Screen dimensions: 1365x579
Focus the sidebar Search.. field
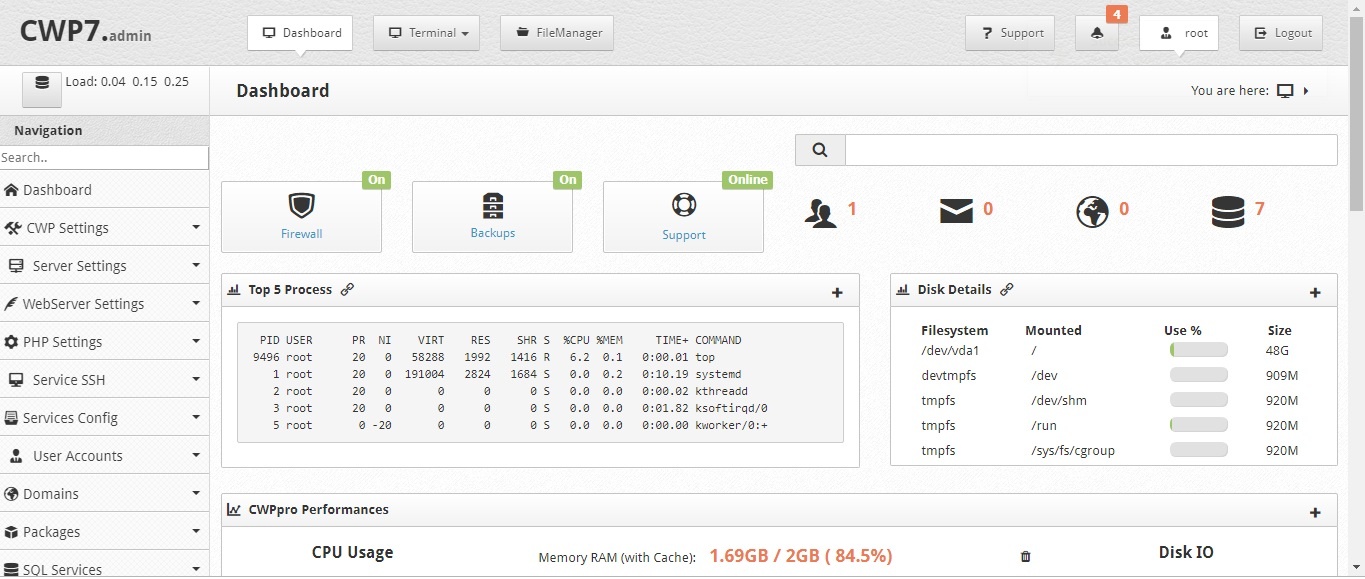(x=104, y=158)
